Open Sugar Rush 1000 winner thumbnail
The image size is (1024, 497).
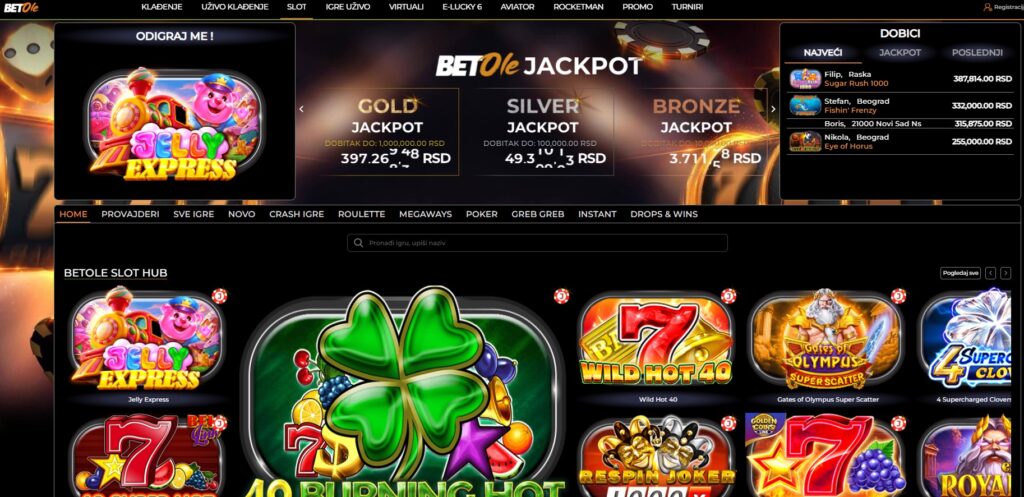tap(805, 79)
